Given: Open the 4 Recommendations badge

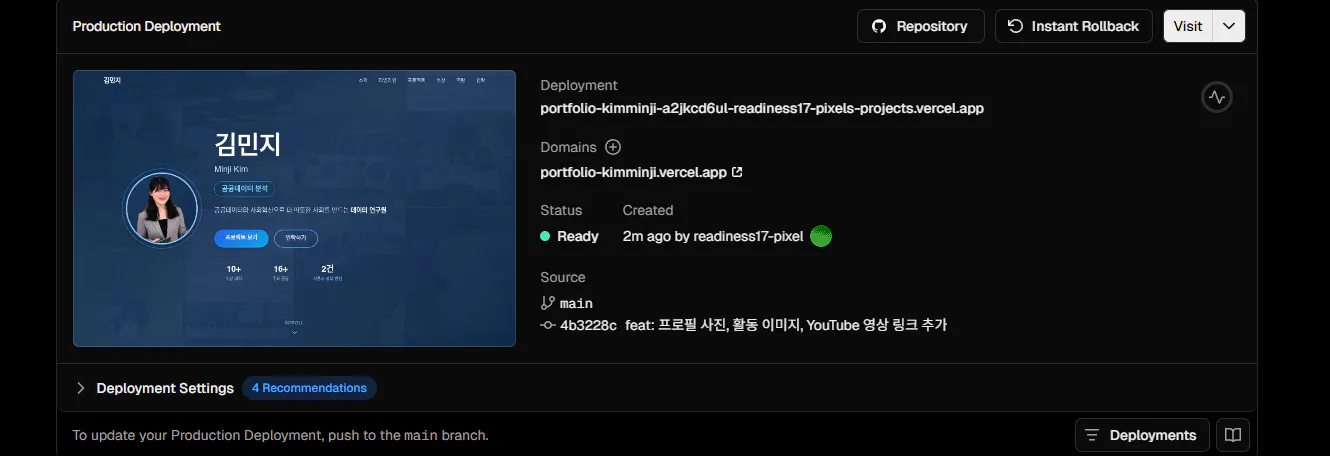Looking at the screenshot, I should [x=309, y=388].
